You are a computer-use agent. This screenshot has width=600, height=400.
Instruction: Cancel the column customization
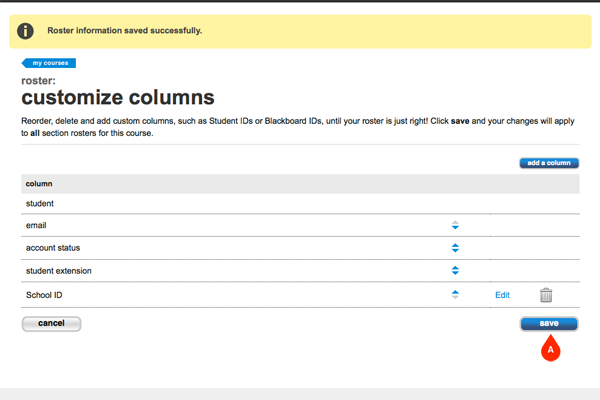(x=51, y=324)
